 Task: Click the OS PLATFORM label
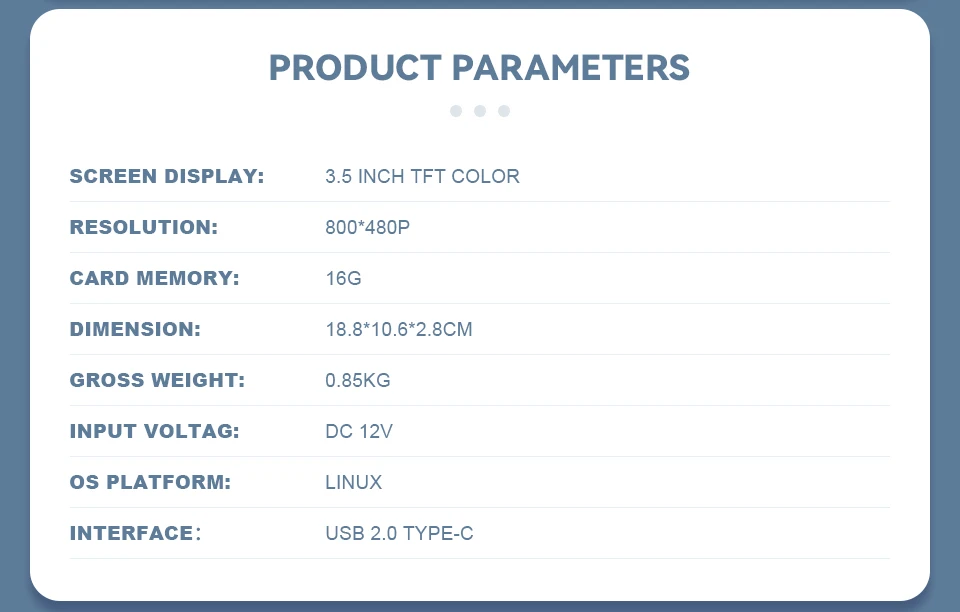pyautogui.click(x=151, y=482)
